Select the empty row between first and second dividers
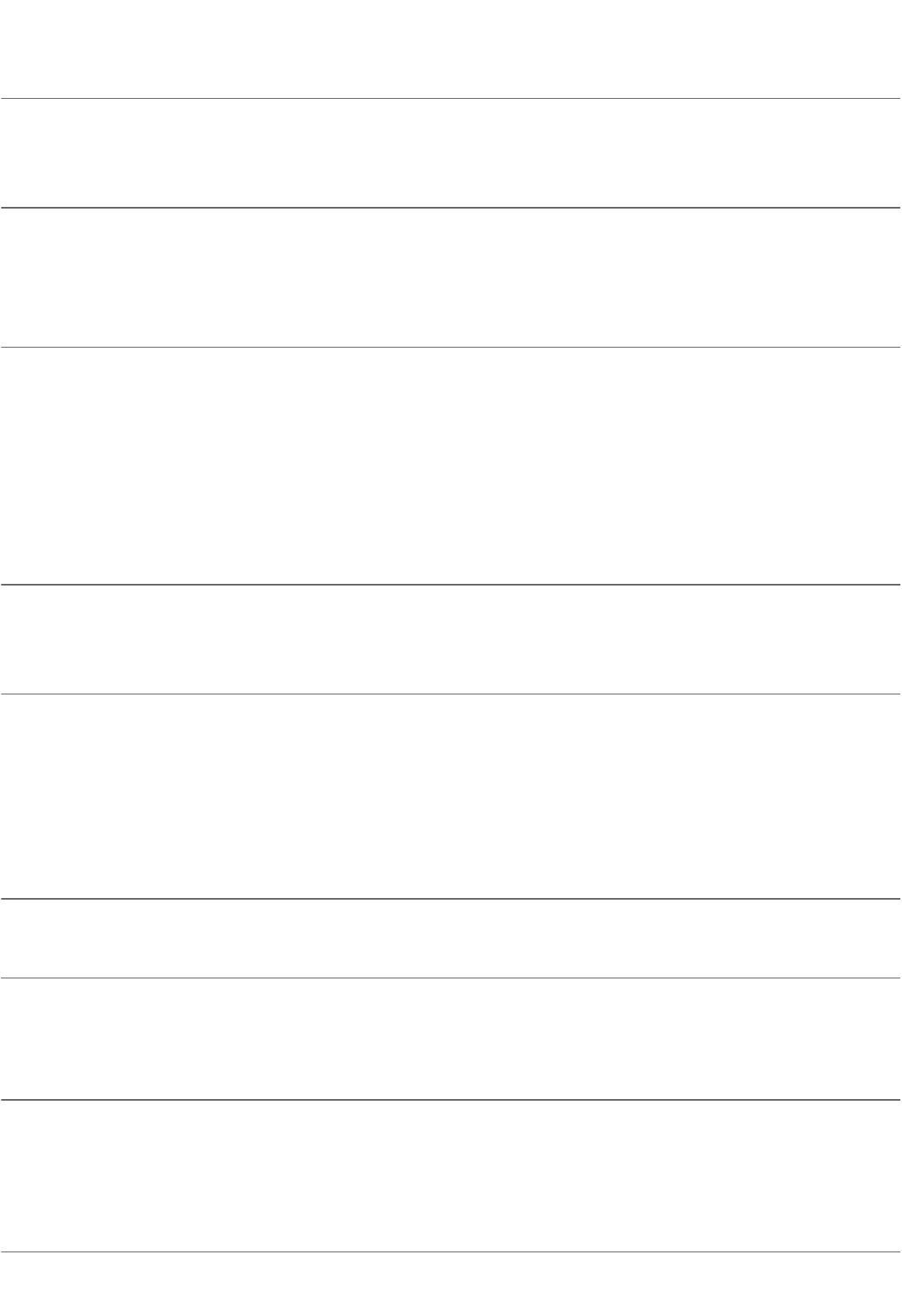The width and height of the screenshot is (902, 1316). point(451,153)
